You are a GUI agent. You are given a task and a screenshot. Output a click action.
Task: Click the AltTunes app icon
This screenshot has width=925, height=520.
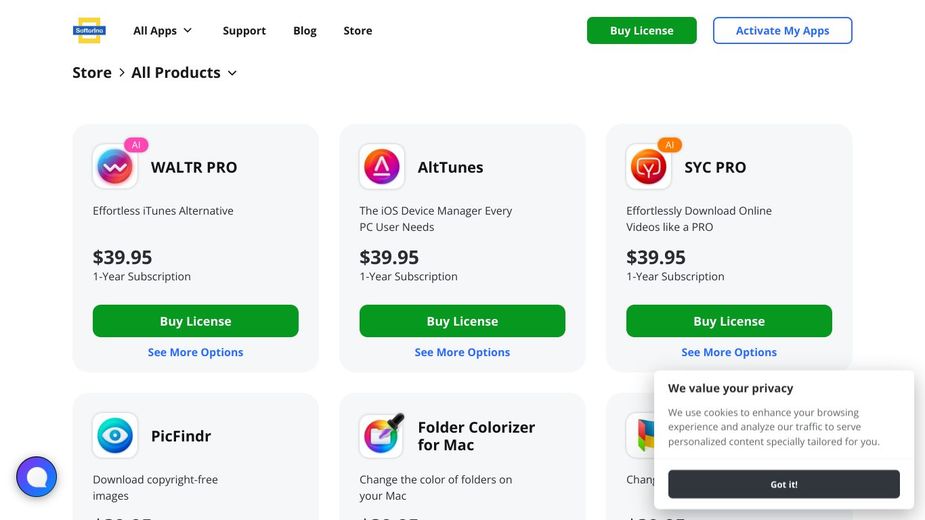(382, 167)
